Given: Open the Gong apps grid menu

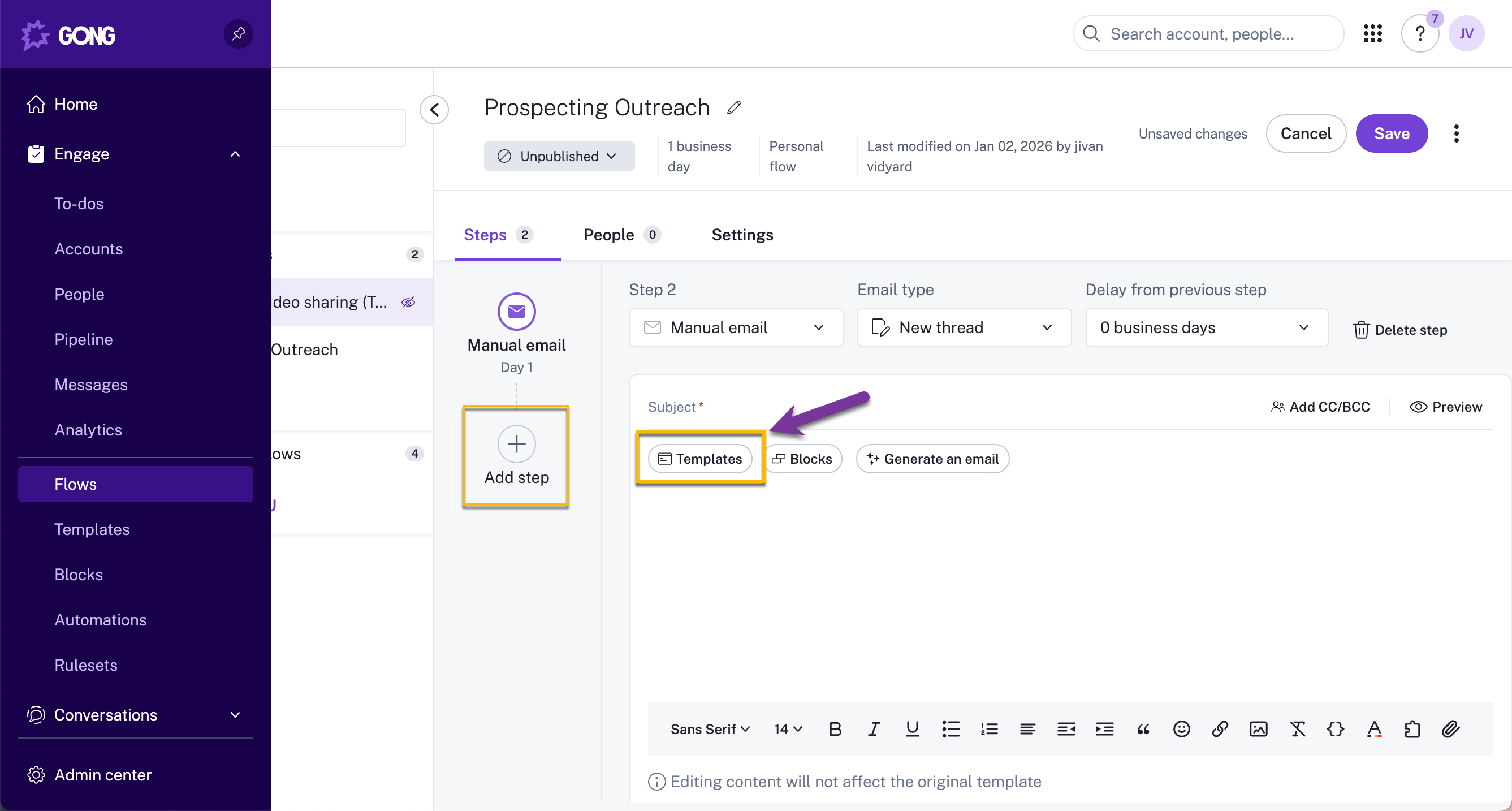Looking at the screenshot, I should tap(1373, 33).
